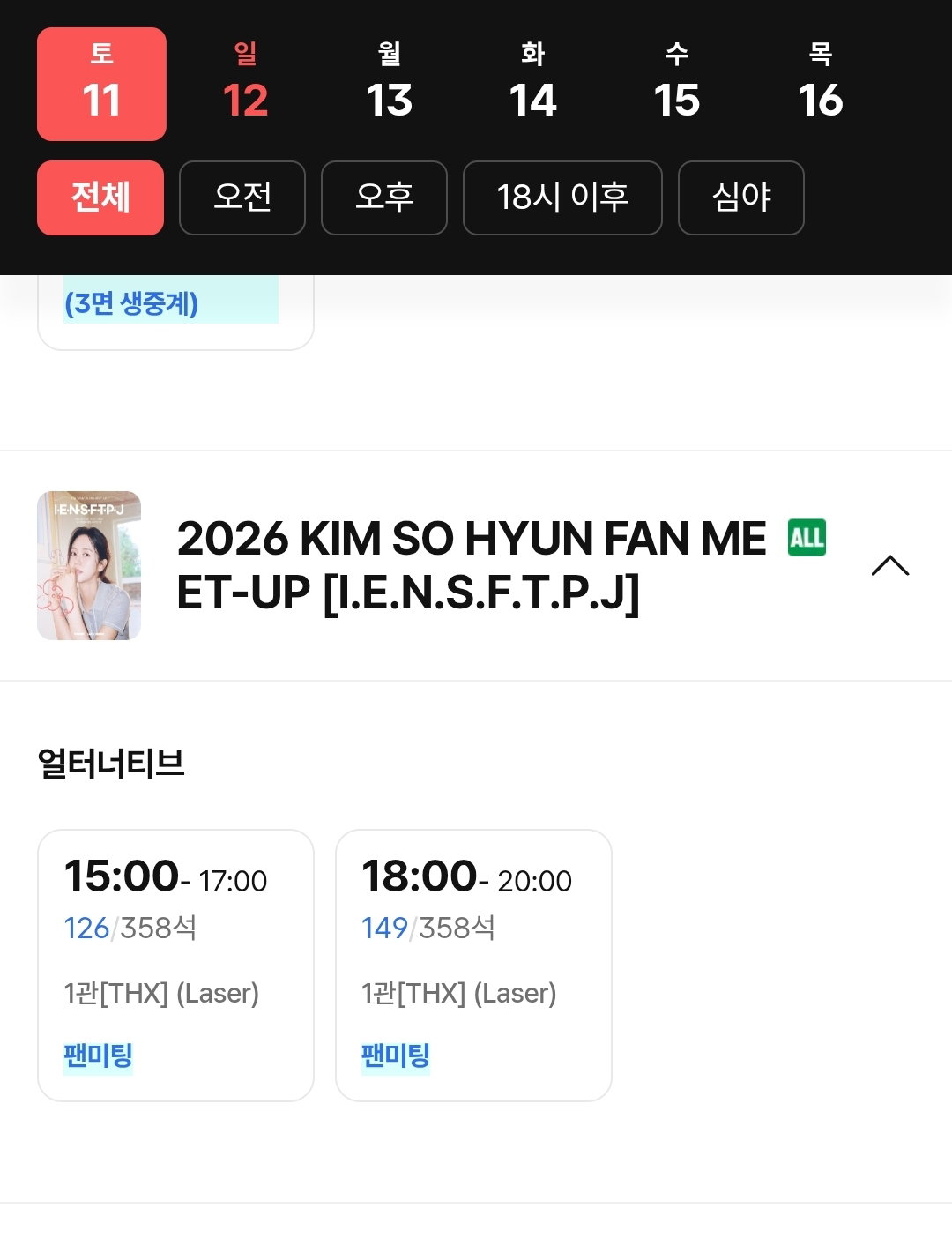Enable the 전체 time filter
The image size is (952, 1238).
[100, 198]
